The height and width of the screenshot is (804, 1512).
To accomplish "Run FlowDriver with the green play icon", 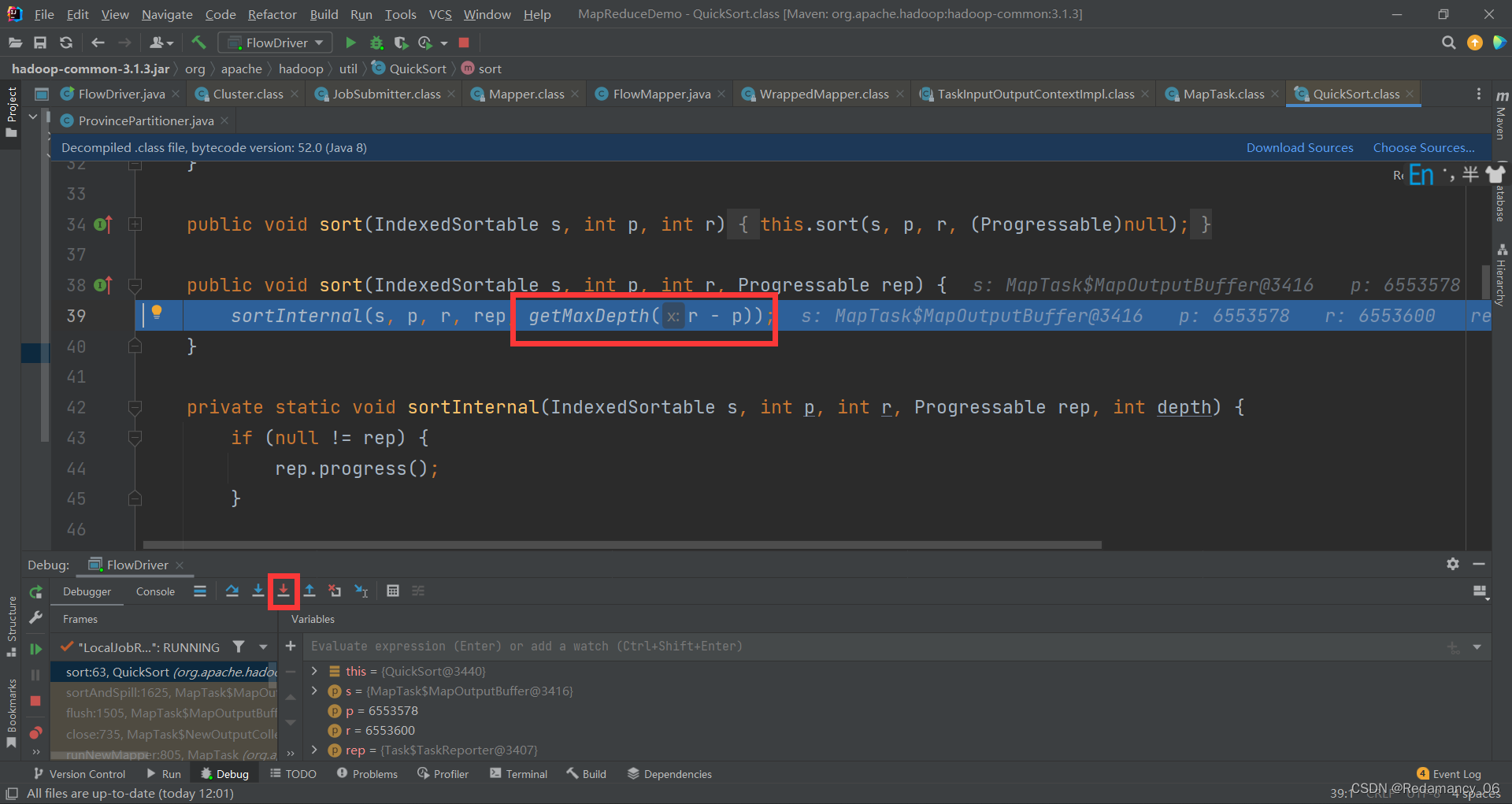I will tap(350, 43).
